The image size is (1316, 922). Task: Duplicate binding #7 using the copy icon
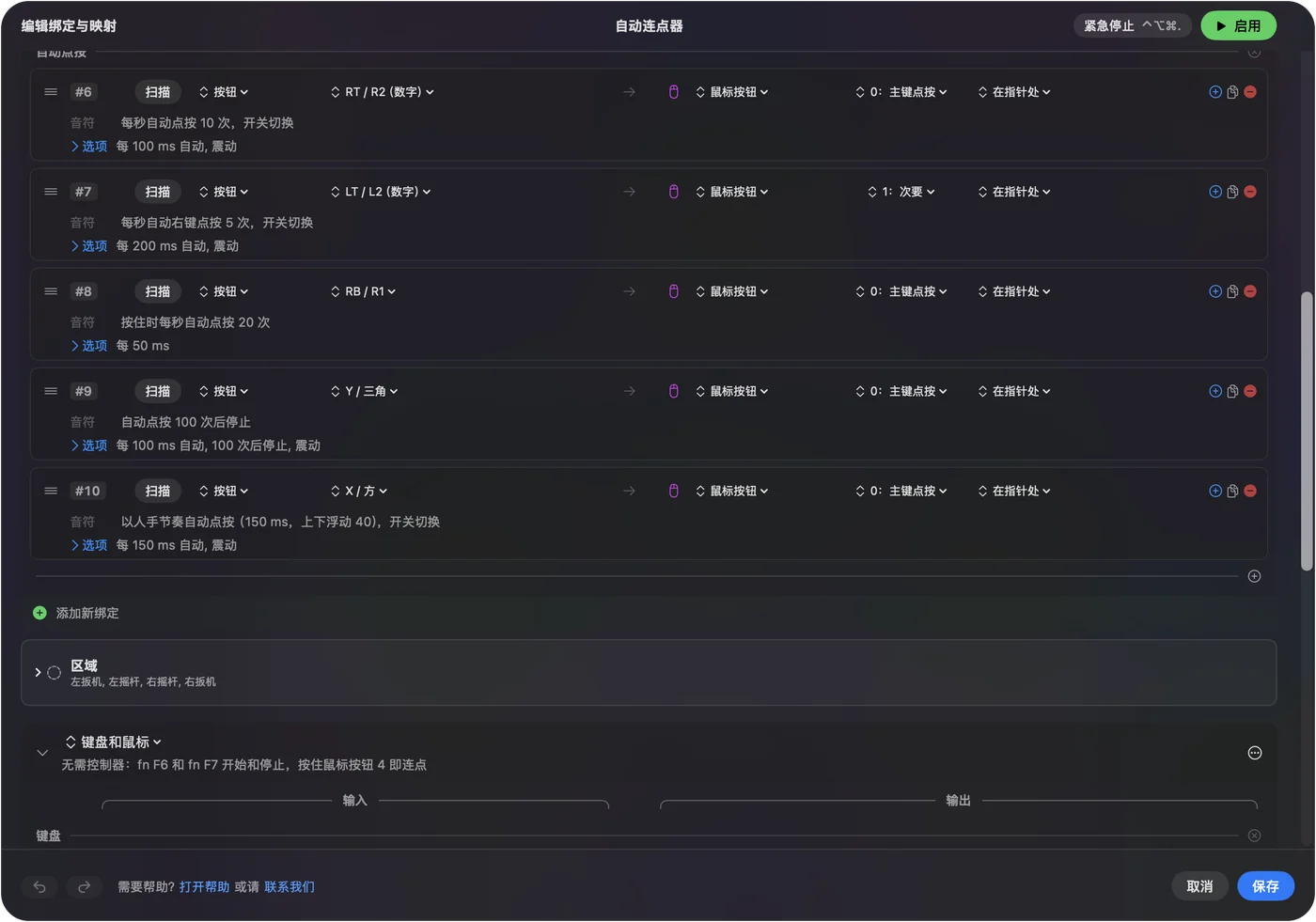pyautogui.click(x=1232, y=192)
